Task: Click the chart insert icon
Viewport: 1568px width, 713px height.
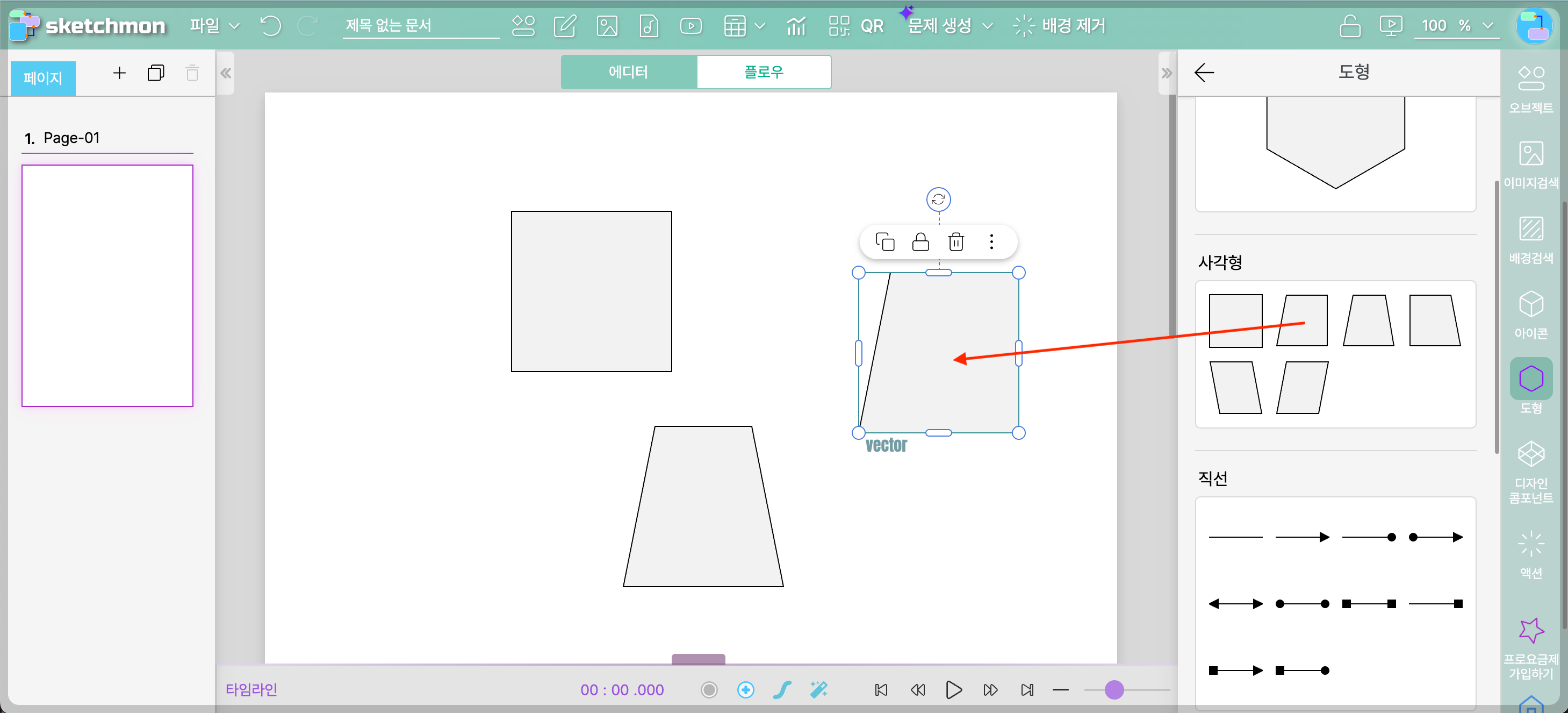Action: point(796,26)
